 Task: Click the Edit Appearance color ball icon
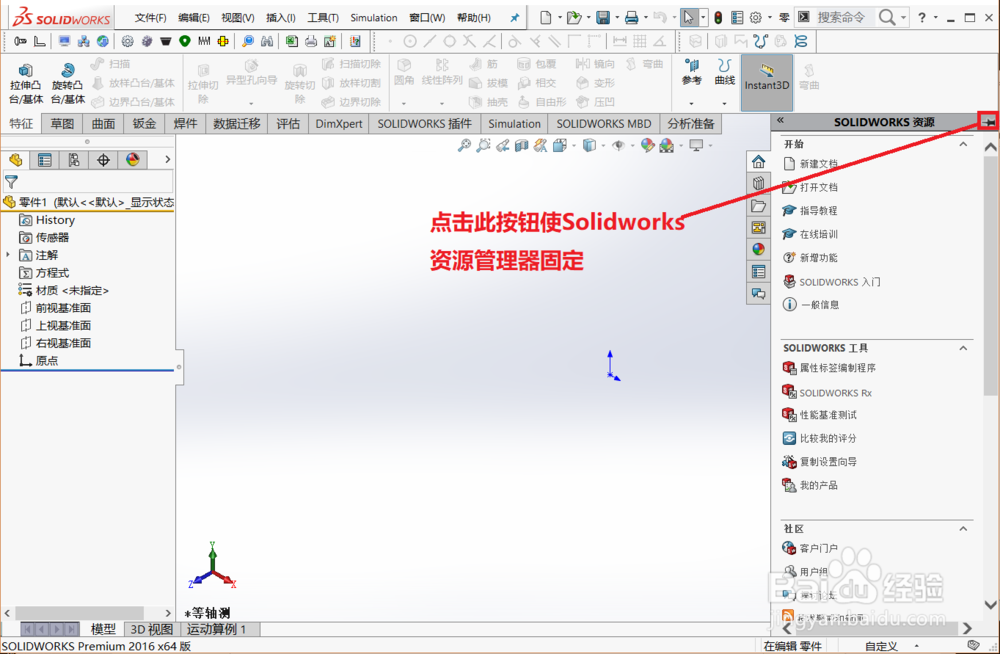pyautogui.click(x=647, y=145)
